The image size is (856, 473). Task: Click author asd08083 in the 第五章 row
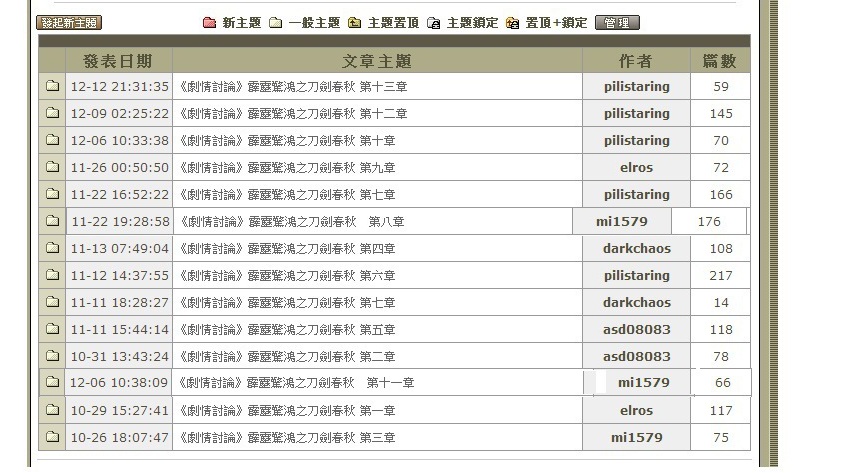click(637, 330)
